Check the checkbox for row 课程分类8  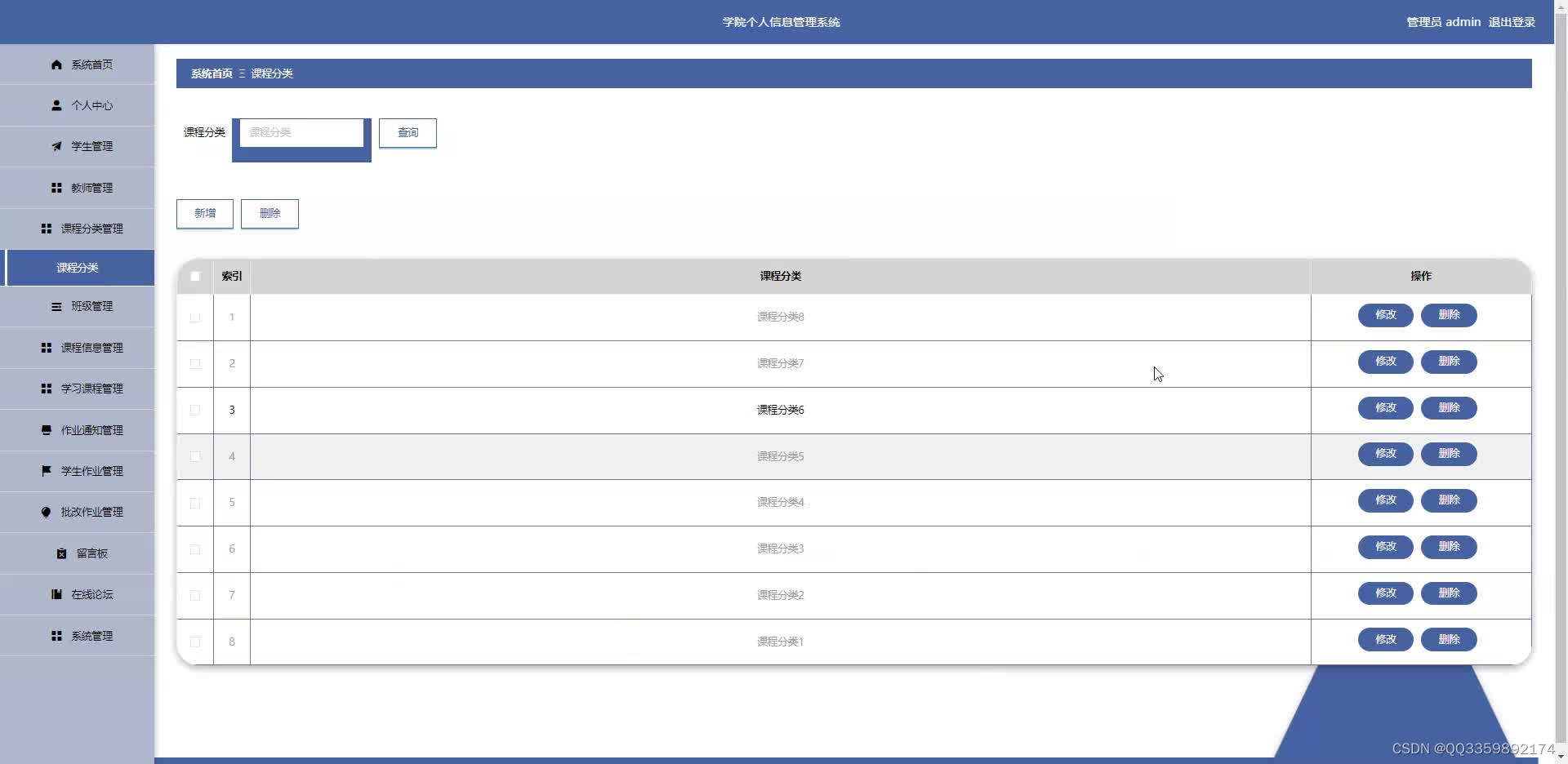pyautogui.click(x=195, y=318)
